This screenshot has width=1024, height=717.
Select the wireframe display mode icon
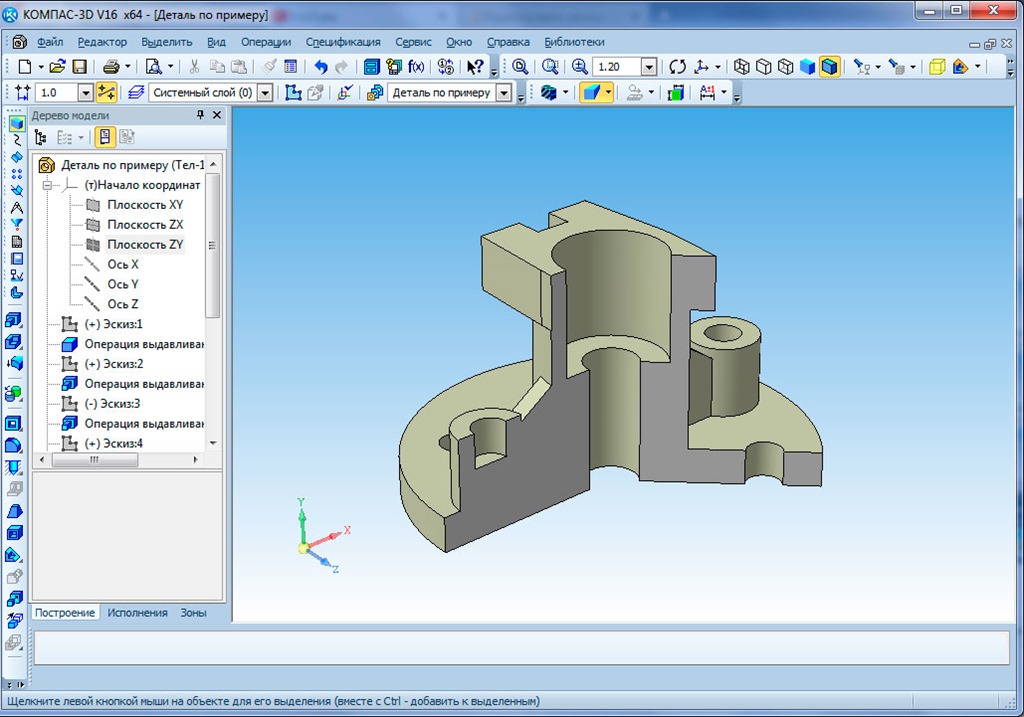742,67
